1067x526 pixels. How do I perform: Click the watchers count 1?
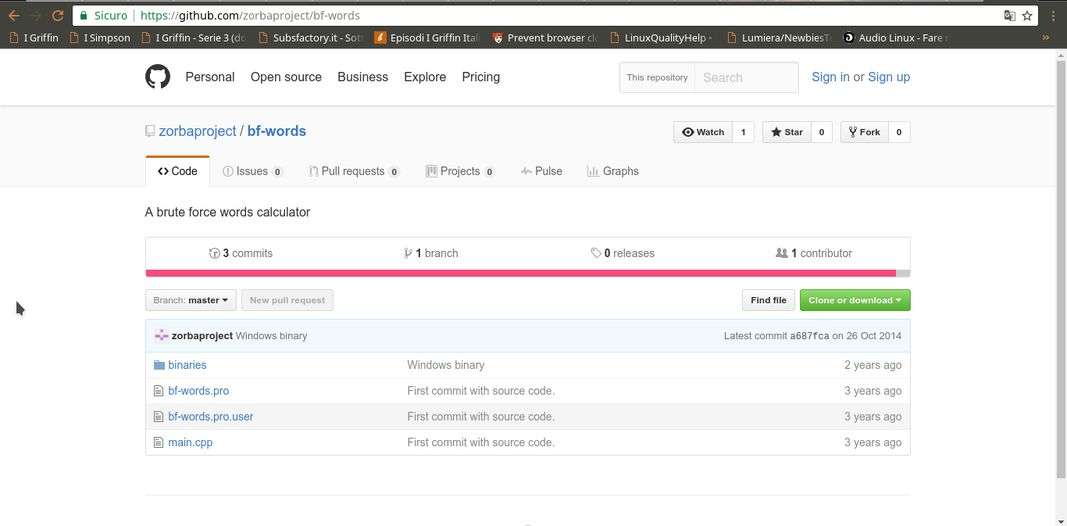click(x=743, y=132)
